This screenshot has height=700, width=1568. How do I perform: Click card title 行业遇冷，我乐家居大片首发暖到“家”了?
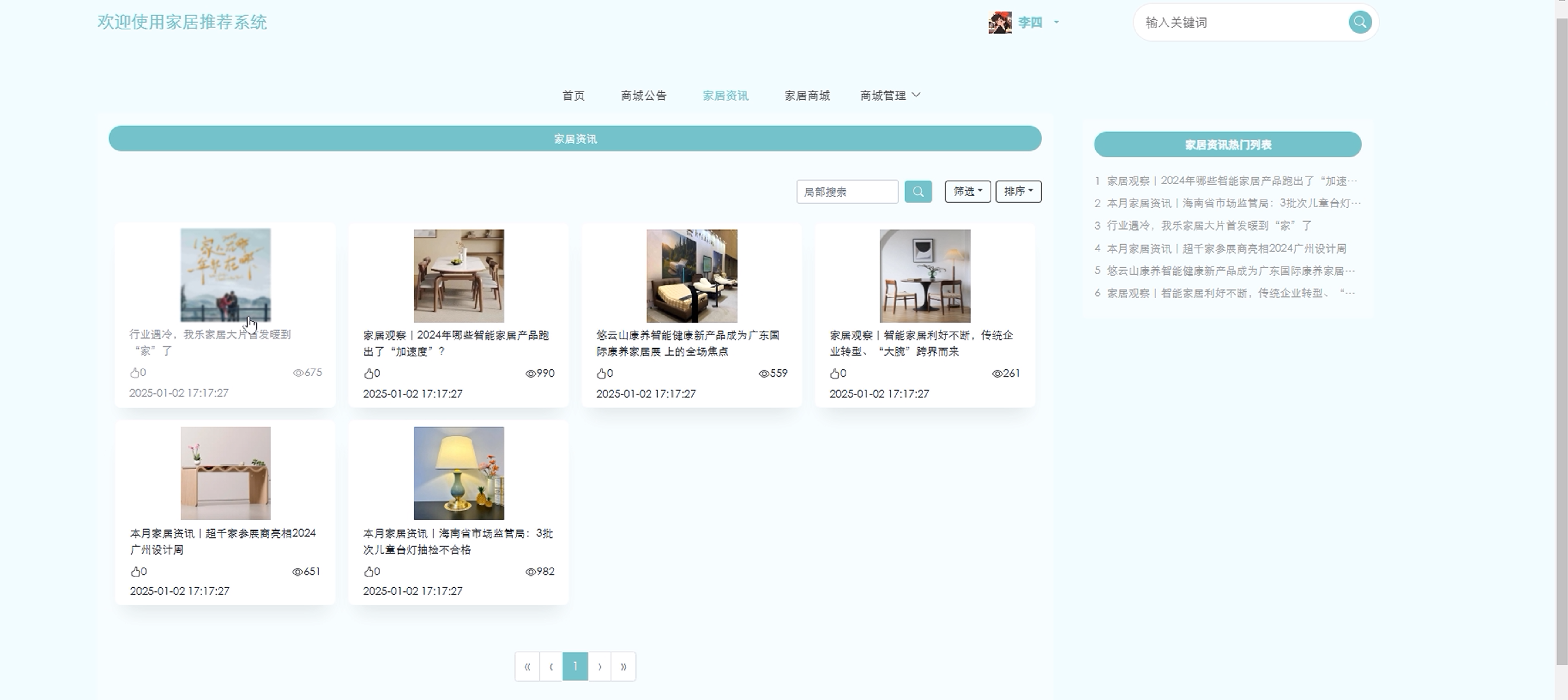point(210,343)
